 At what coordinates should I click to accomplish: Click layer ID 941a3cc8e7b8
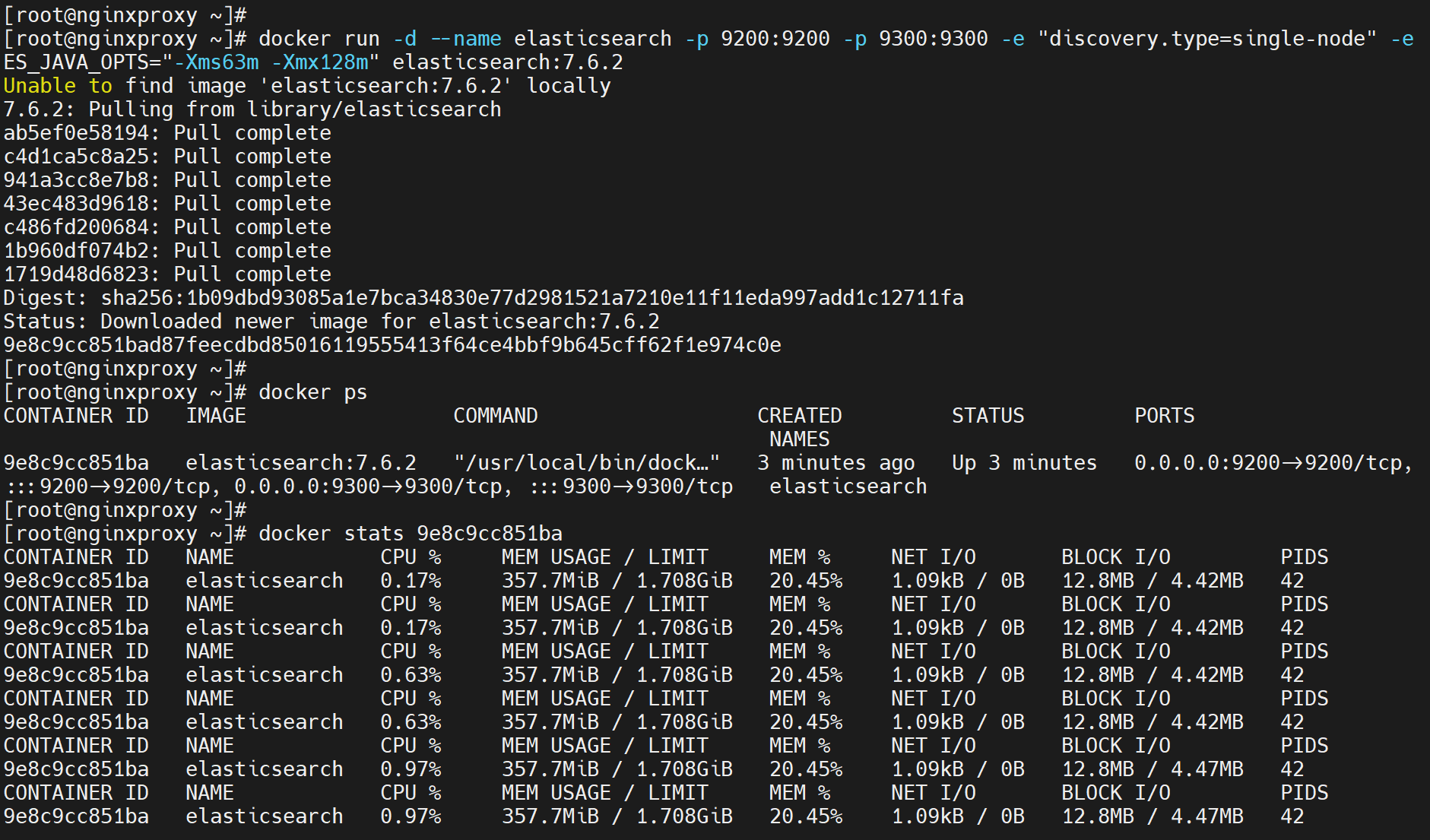pyautogui.click(x=76, y=180)
